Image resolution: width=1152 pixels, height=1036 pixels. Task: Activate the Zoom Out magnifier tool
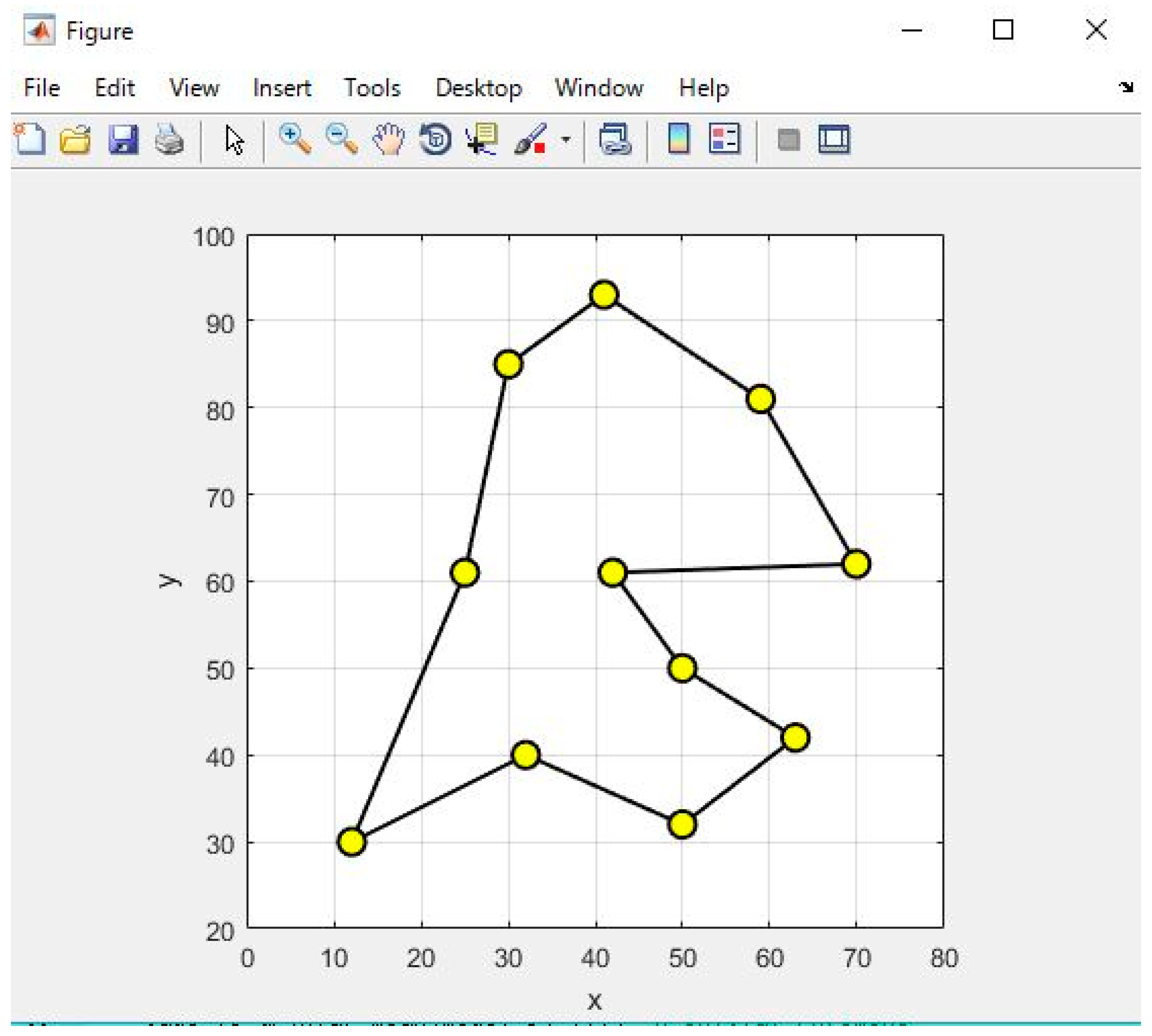(x=342, y=139)
